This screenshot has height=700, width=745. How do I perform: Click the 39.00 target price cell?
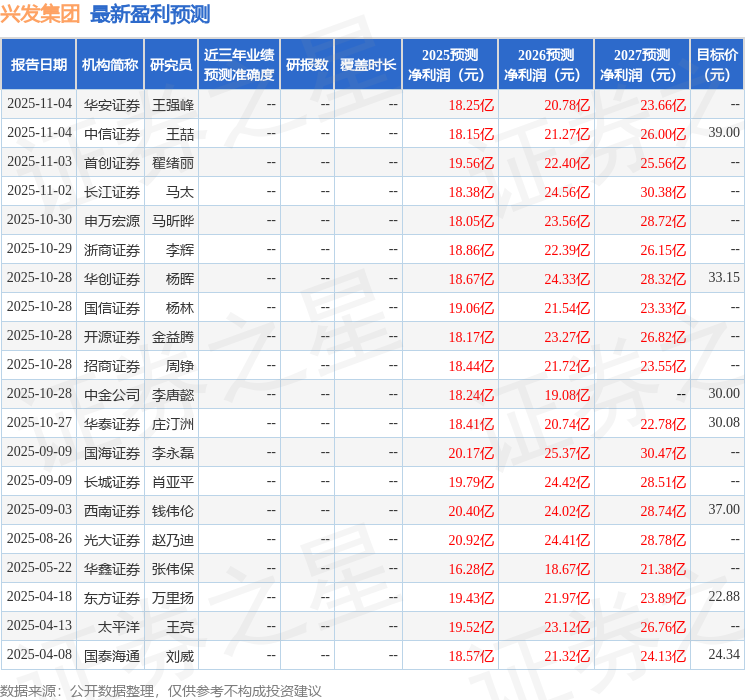(x=724, y=133)
